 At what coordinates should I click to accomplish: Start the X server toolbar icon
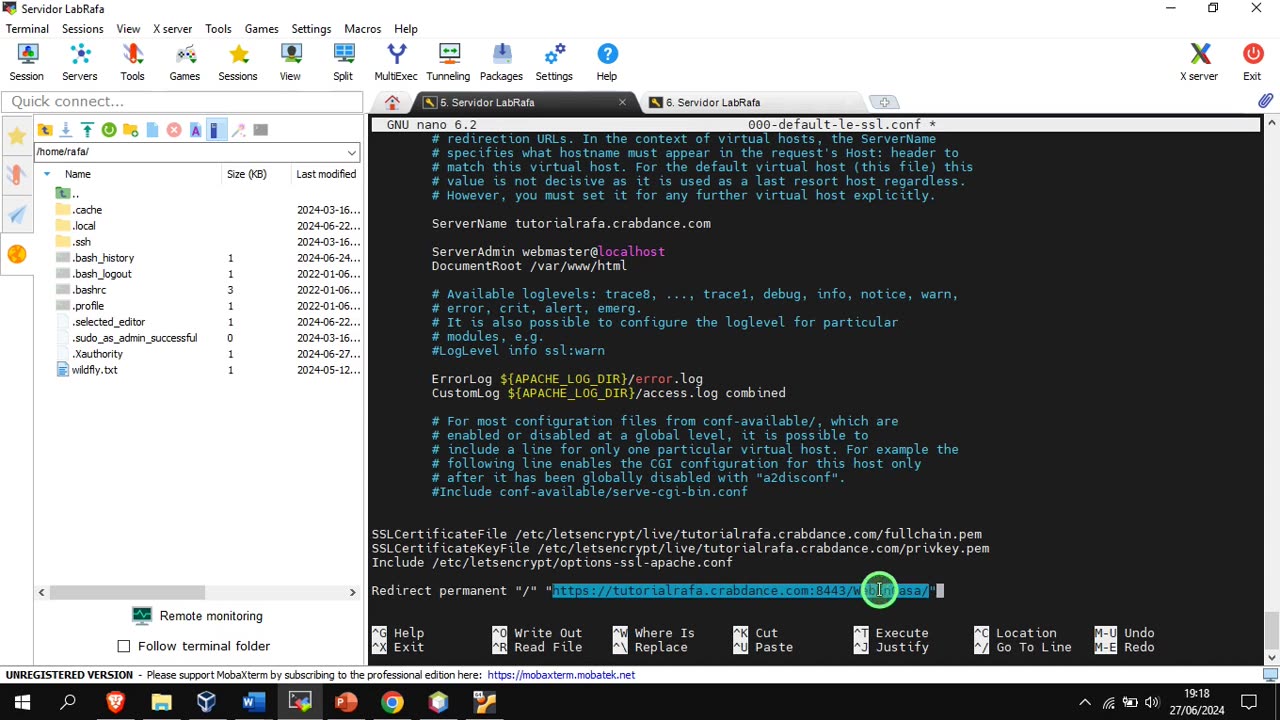1199,62
